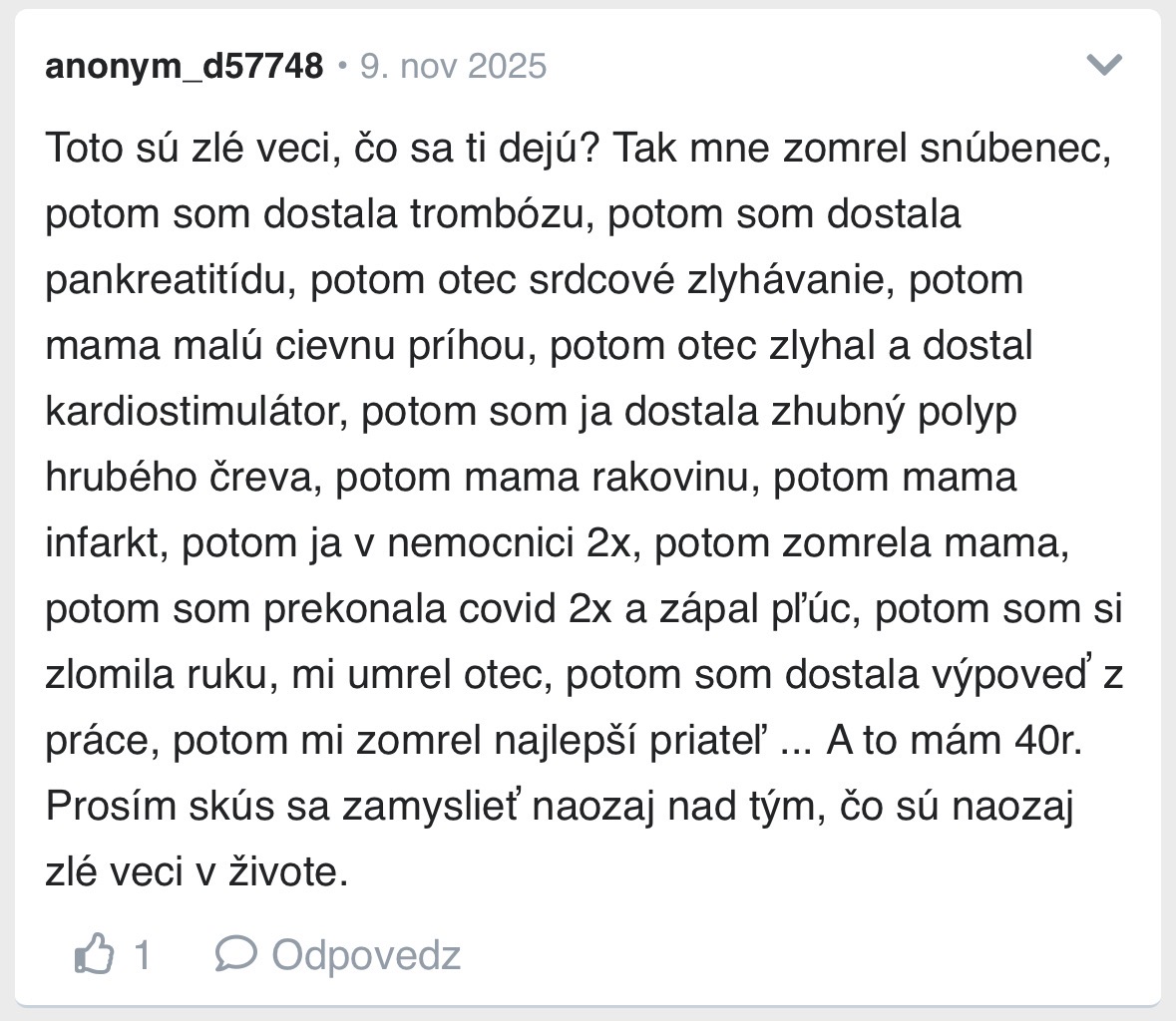Open the 9. nov 2025 timestamp link
1176x1021 pixels.
click(x=453, y=66)
